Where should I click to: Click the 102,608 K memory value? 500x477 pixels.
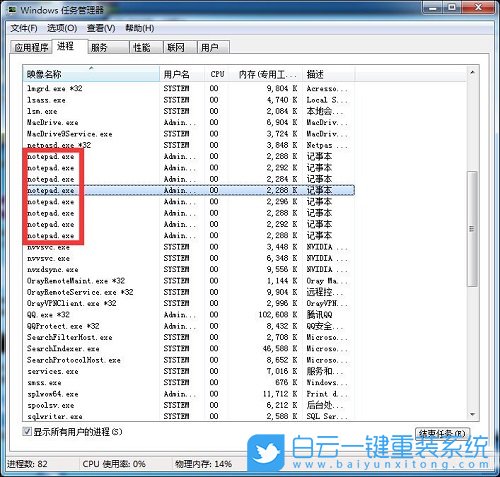coord(278,315)
